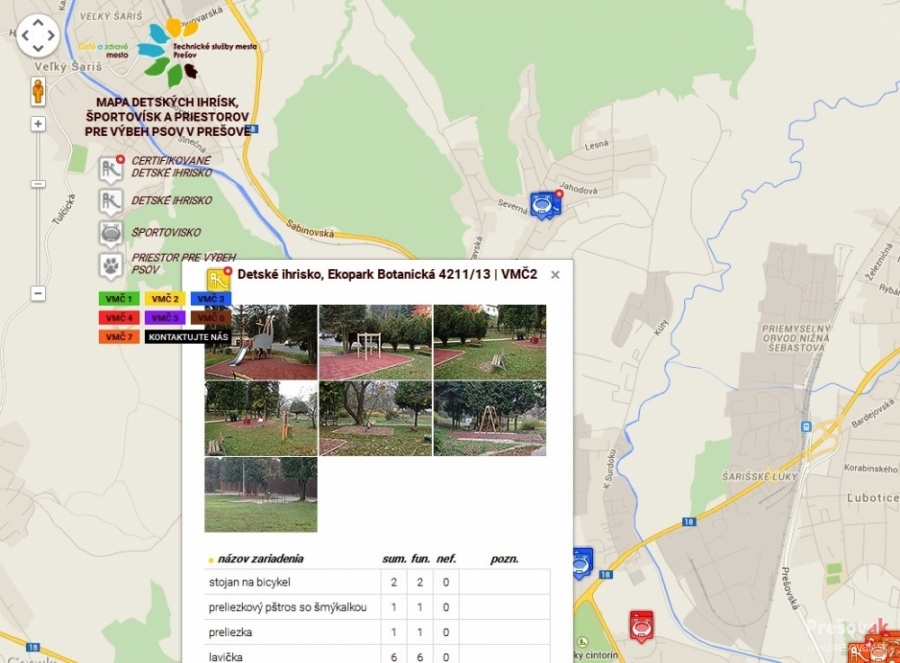900x663 pixels.
Task: Toggle the dog run paw icon
Action: (x=111, y=265)
